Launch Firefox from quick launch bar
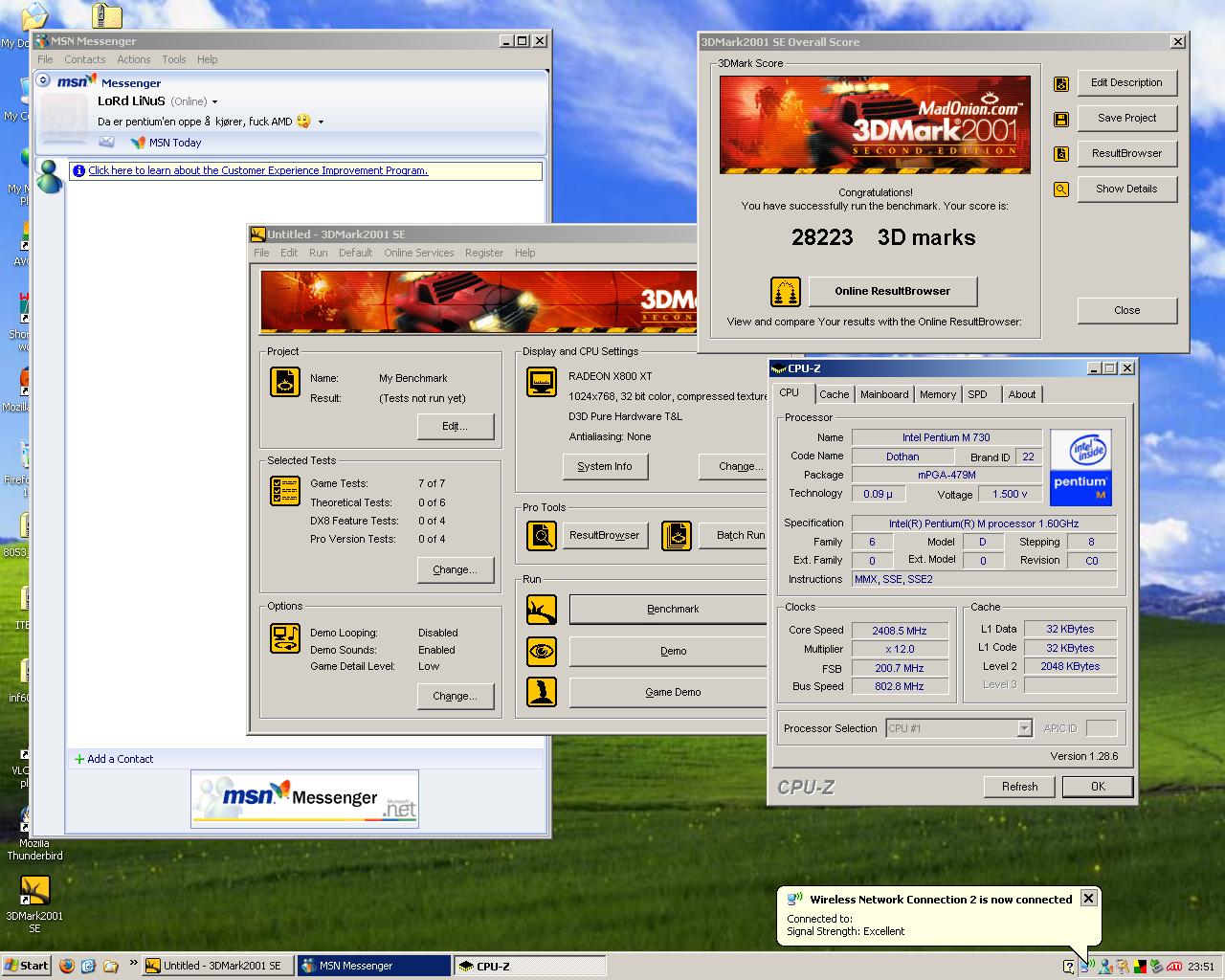The image size is (1225, 980). pyautogui.click(x=66, y=966)
